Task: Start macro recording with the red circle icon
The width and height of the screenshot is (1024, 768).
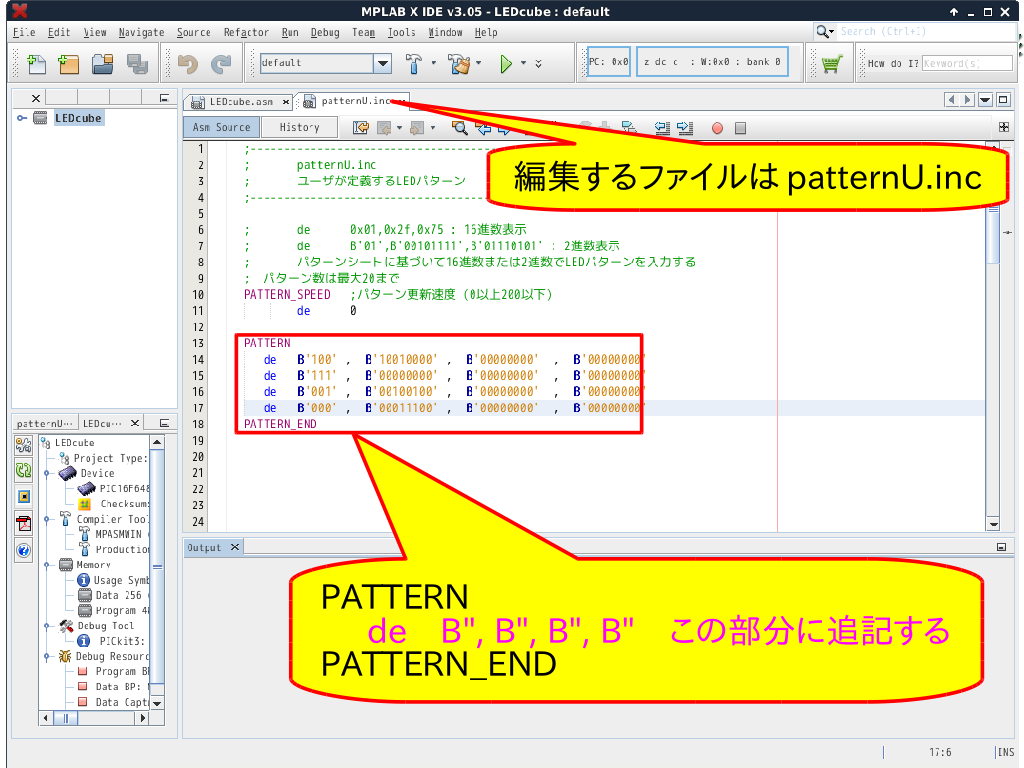Action: pos(717,128)
